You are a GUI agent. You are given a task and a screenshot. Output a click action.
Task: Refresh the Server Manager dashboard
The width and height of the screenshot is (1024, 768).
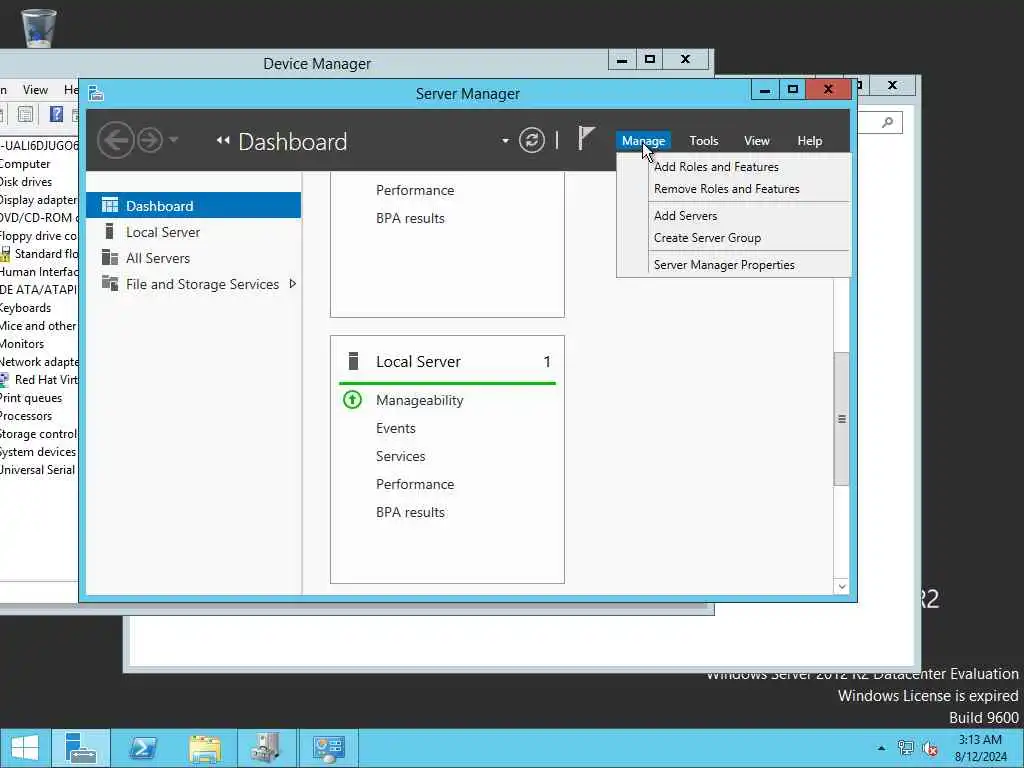(x=532, y=140)
